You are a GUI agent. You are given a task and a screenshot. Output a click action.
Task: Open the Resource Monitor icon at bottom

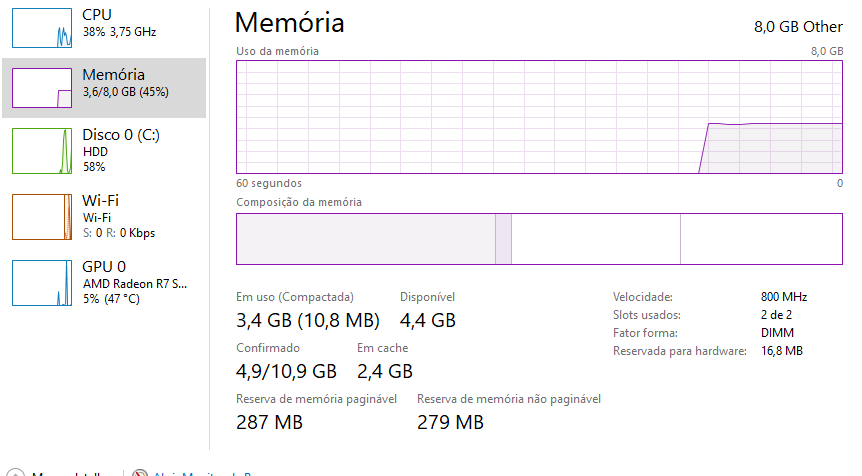pyautogui.click(x=140, y=473)
